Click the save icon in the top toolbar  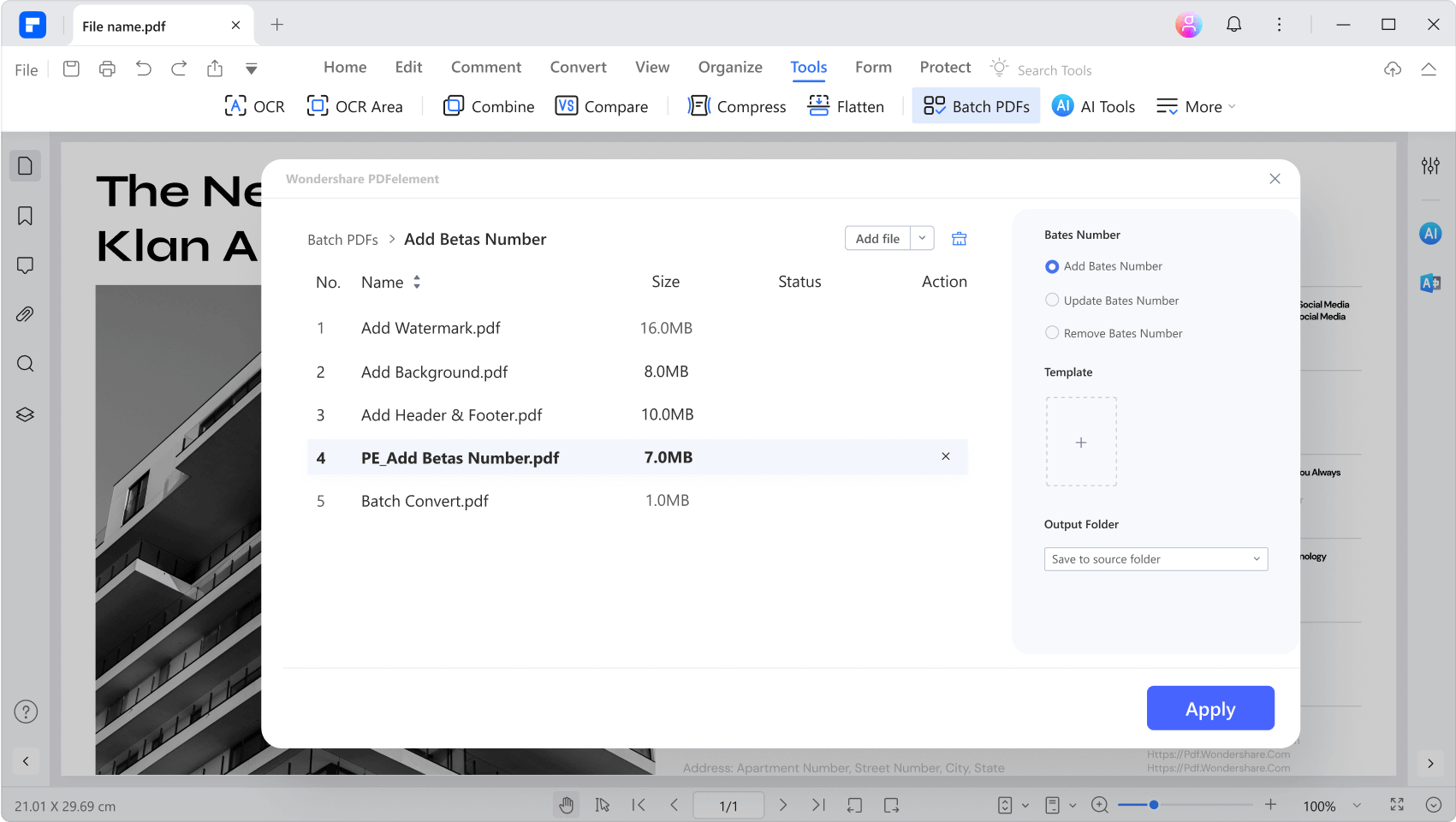(x=71, y=68)
